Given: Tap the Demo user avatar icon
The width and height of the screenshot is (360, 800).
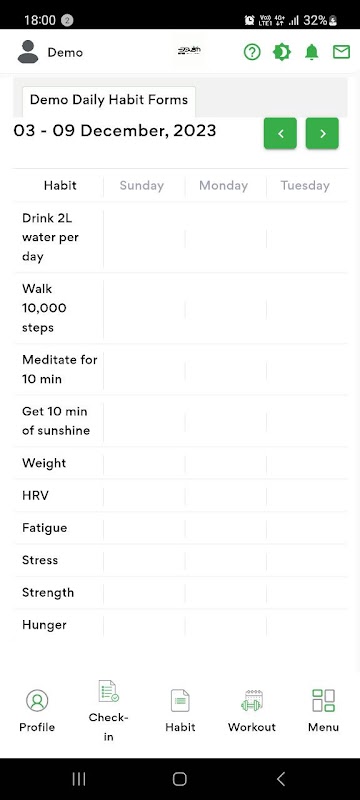Looking at the screenshot, I should pyautogui.click(x=28, y=52).
